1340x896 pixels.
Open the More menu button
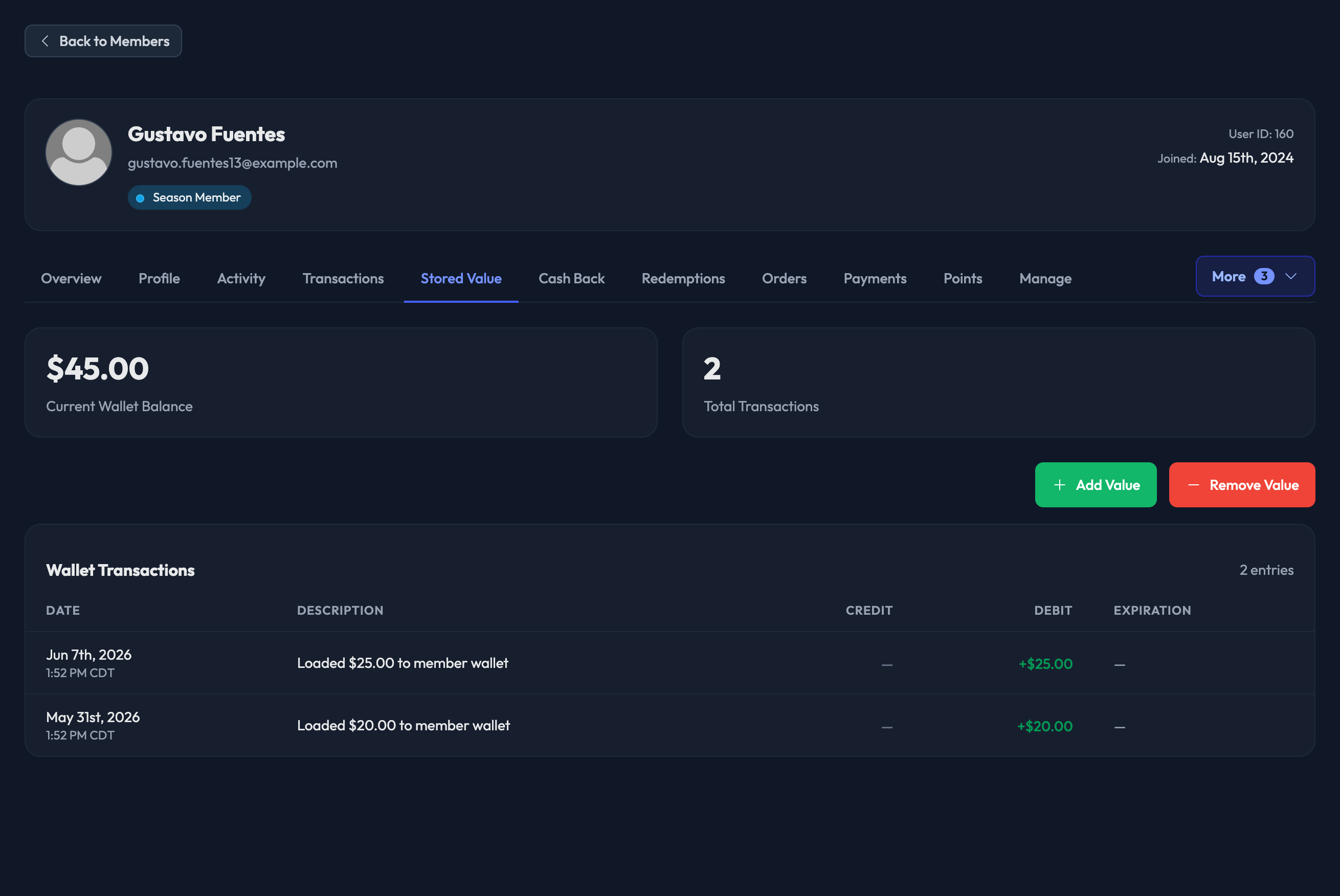(1255, 277)
